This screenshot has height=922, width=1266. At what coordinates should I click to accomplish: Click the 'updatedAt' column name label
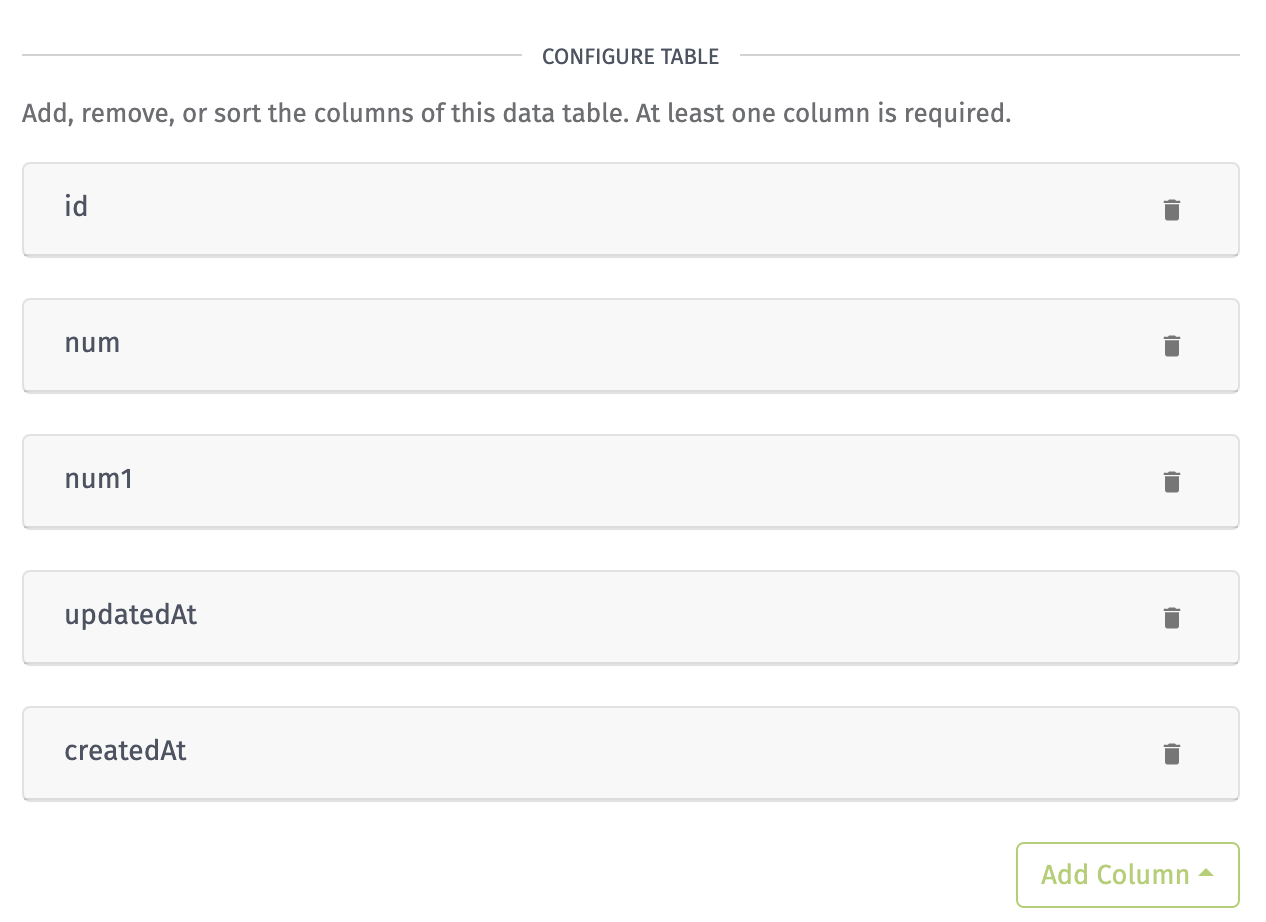point(131,615)
